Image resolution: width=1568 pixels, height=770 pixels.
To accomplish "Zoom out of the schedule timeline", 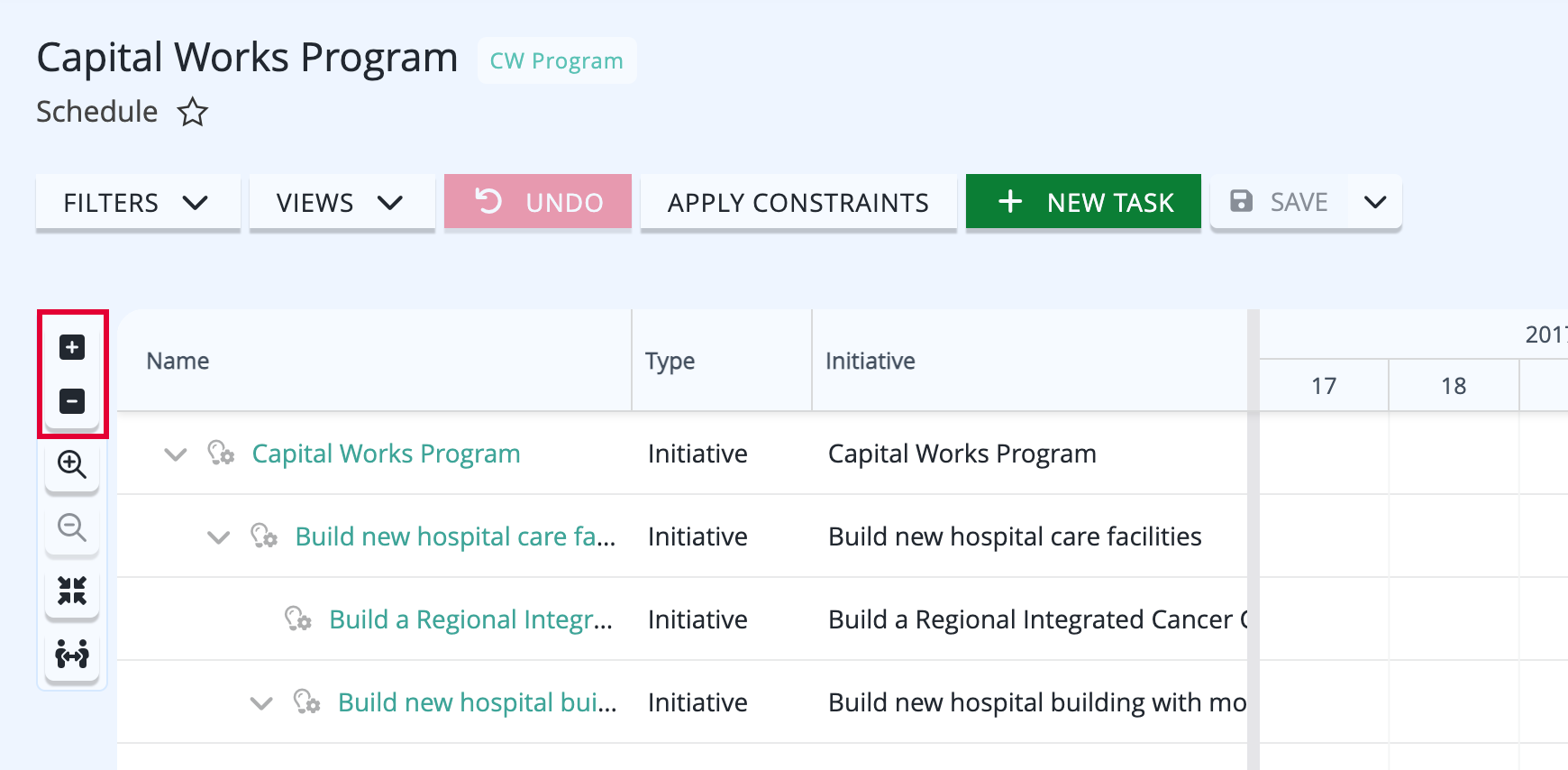I will coord(72,527).
